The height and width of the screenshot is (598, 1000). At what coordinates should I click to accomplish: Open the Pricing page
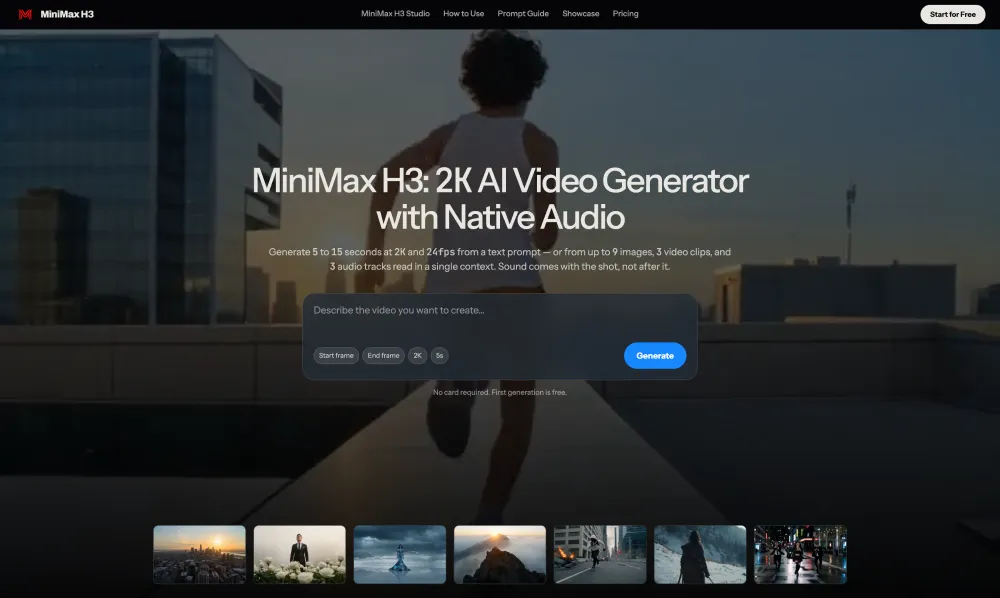point(625,13)
